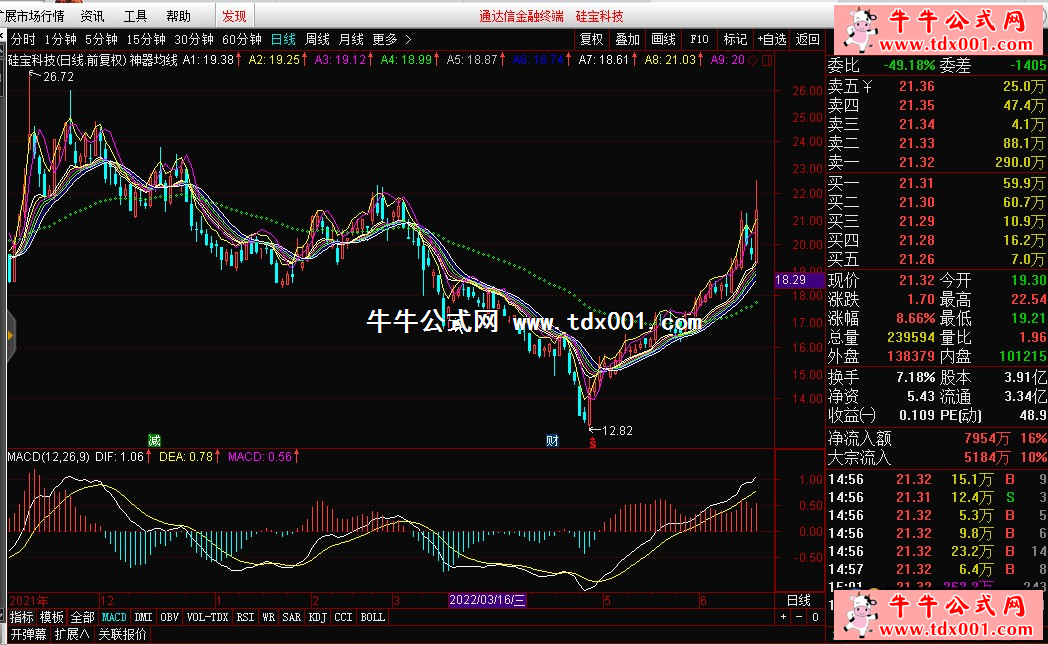This screenshot has height=645, width=1048.
Task: Click the 画线 drawing button
Action: pos(664,39)
